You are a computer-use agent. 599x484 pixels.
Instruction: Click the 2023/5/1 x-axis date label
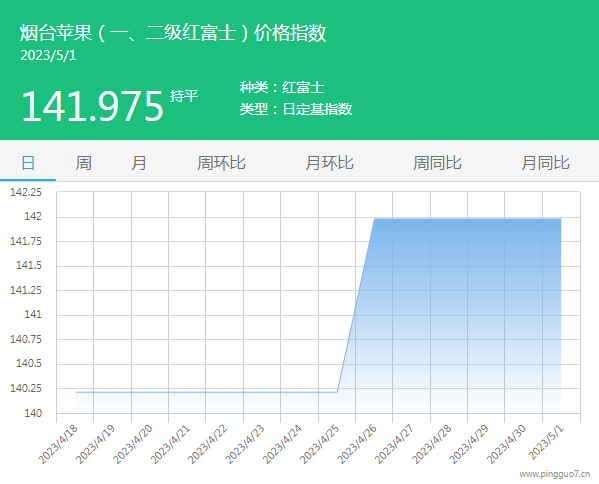(546, 443)
